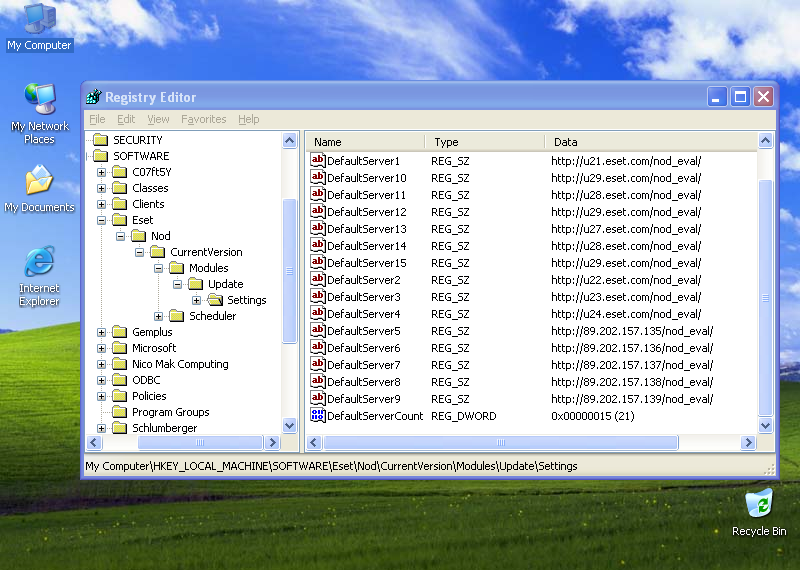Select the Policies key in tree
Viewport: 800px width, 570px height.
click(149, 396)
